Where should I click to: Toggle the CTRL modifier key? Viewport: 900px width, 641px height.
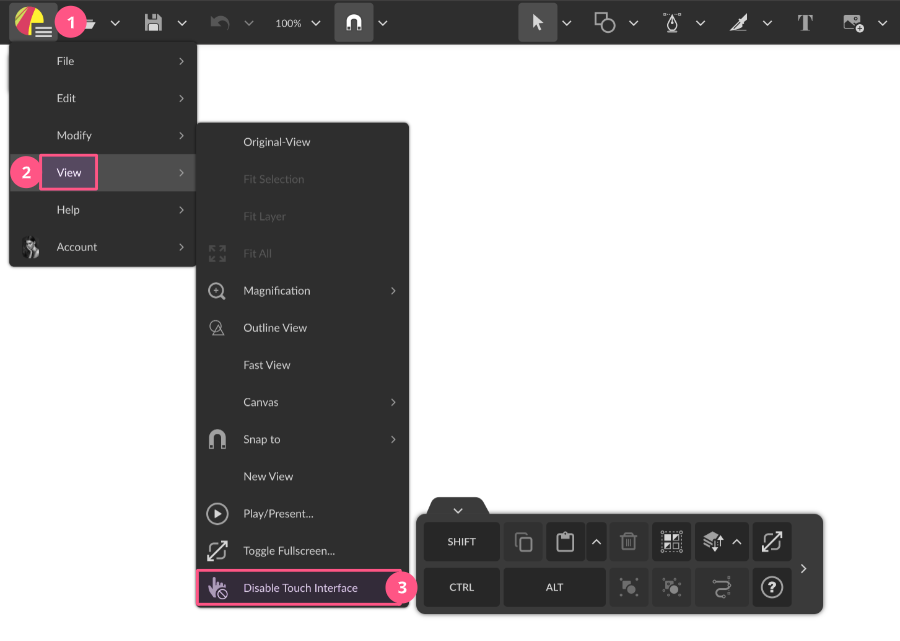tap(461, 588)
